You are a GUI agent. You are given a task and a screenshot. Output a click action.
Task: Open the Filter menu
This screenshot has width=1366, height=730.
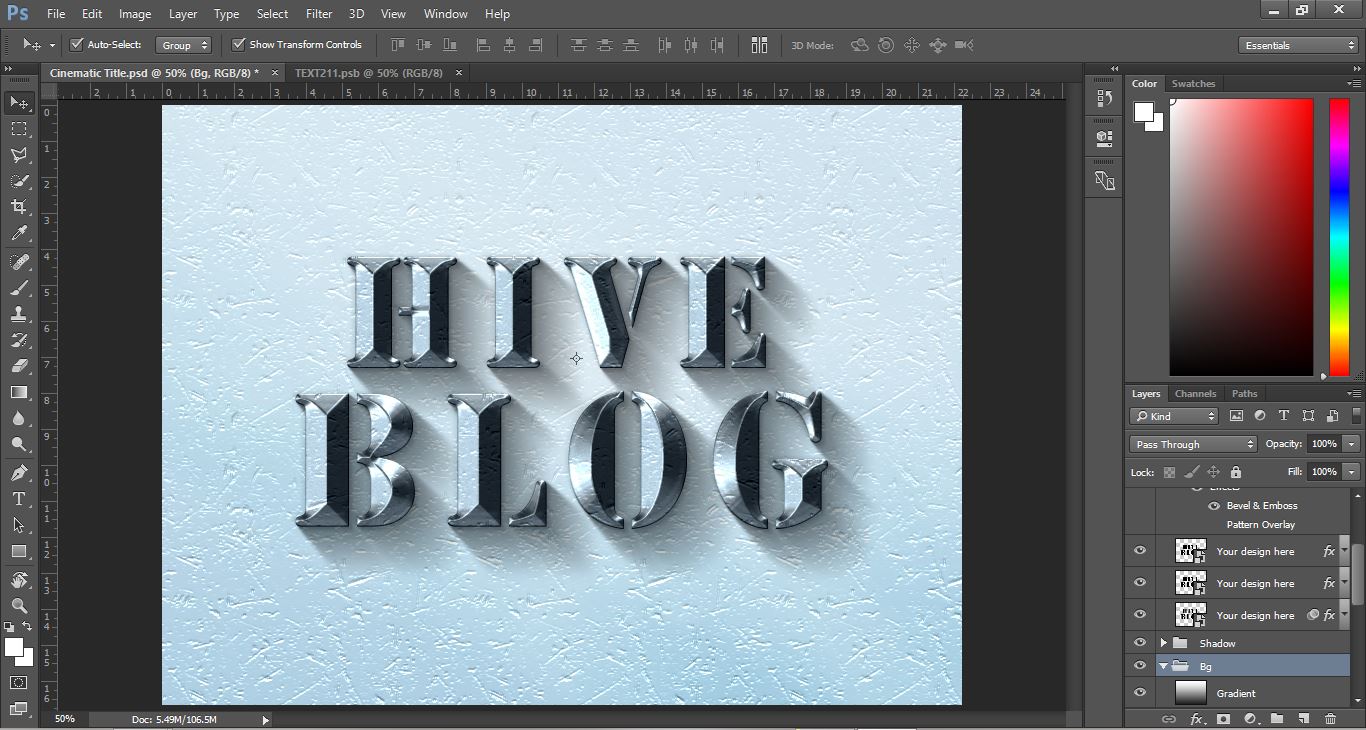pyautogui.click(x=319, y=14)
